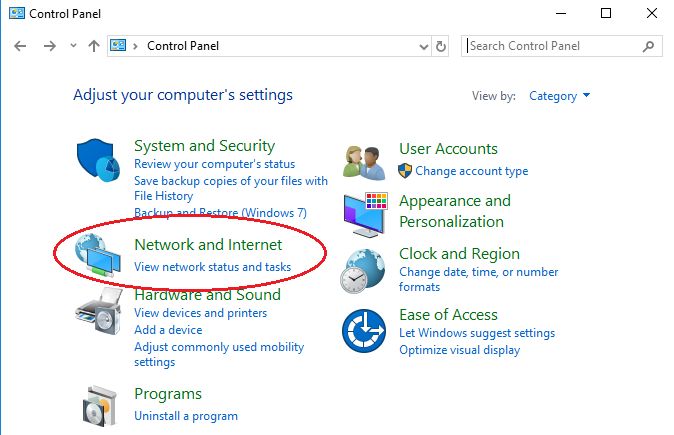Open Network and Internet category

pyautogui.click(x=208, y=245)
